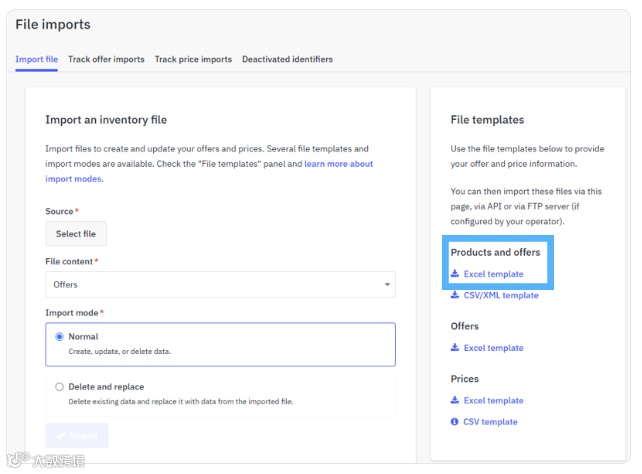
Task: Select the Normal import mode radio
Action: click(x=59, y=337)
